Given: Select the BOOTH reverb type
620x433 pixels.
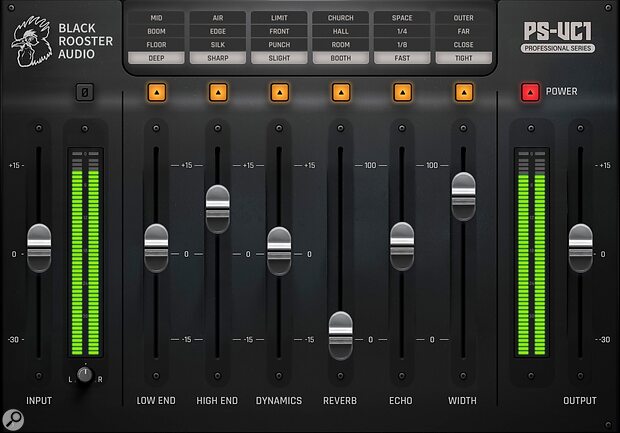Looking at the screenshot, I should [x=341, y=58].
